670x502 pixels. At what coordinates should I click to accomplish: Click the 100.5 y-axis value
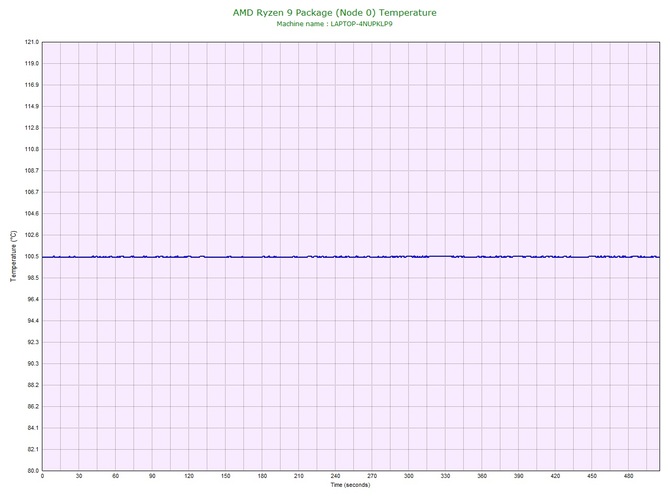click(32, 256)
